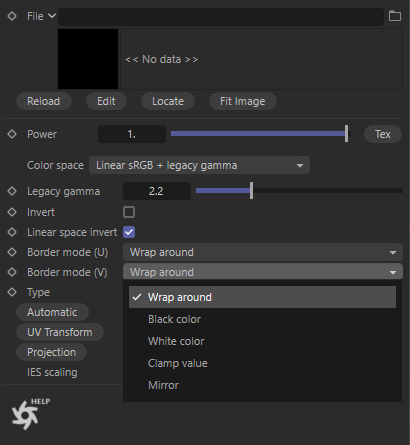Click the keyframe diamond next to Type
This screenshot has width=410, height=445.
tap(12, 292)
